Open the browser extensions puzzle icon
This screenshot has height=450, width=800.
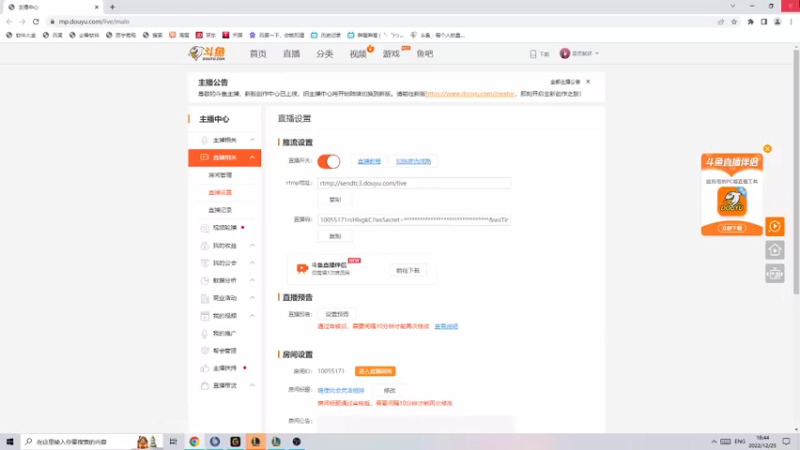(x=751, y=21)
